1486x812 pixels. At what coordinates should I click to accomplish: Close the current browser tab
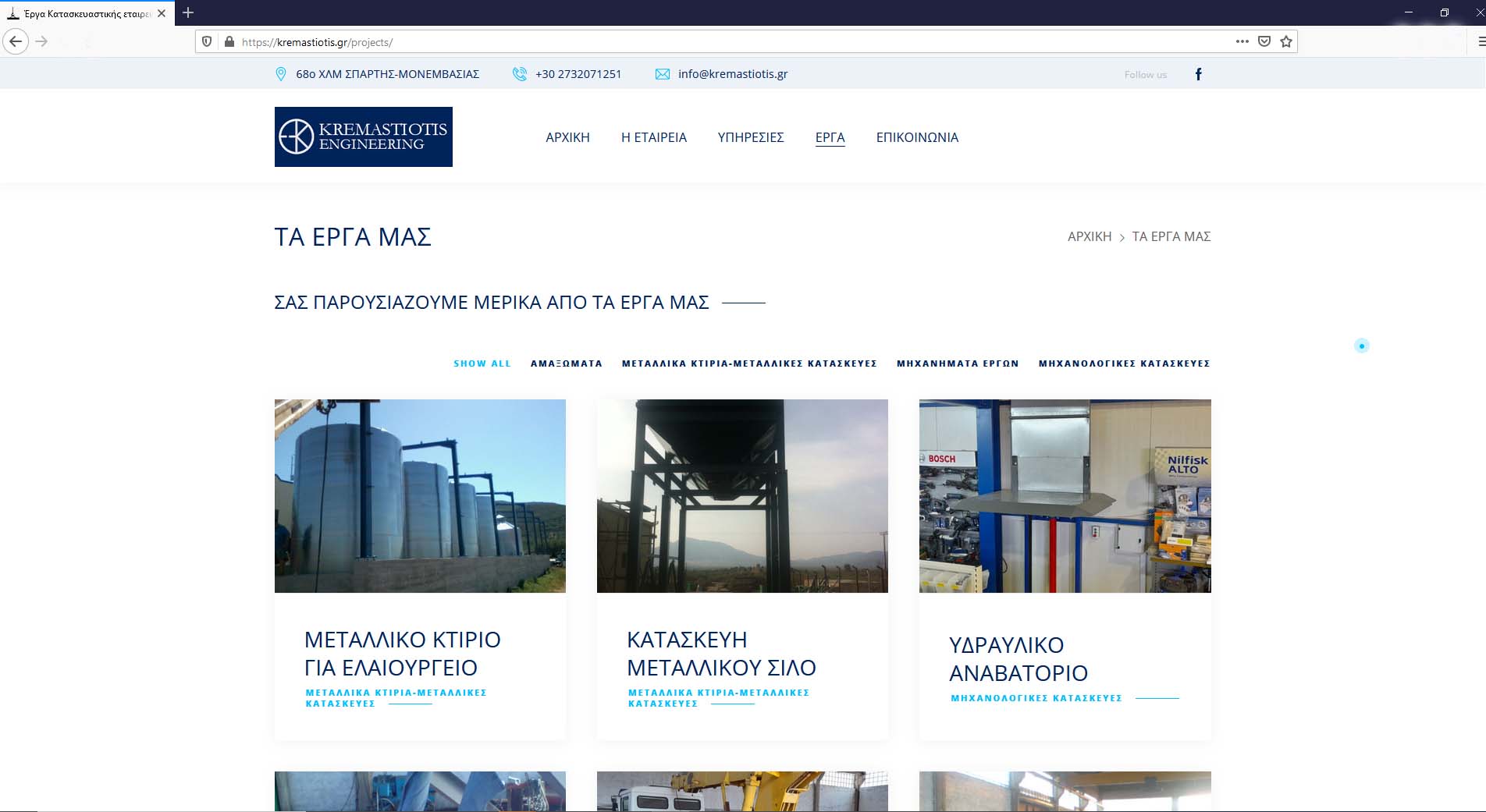point(162,13)
